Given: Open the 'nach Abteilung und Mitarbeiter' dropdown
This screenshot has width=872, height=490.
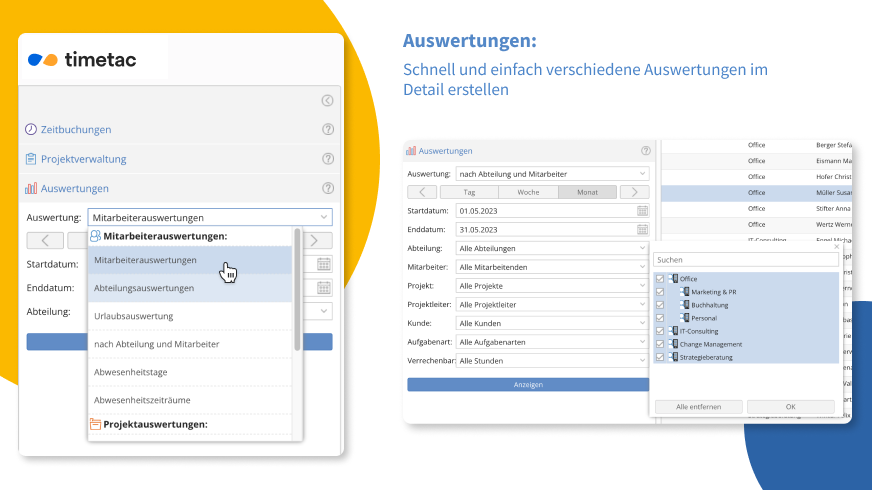Looking at the screenshot, I should 552,174.
